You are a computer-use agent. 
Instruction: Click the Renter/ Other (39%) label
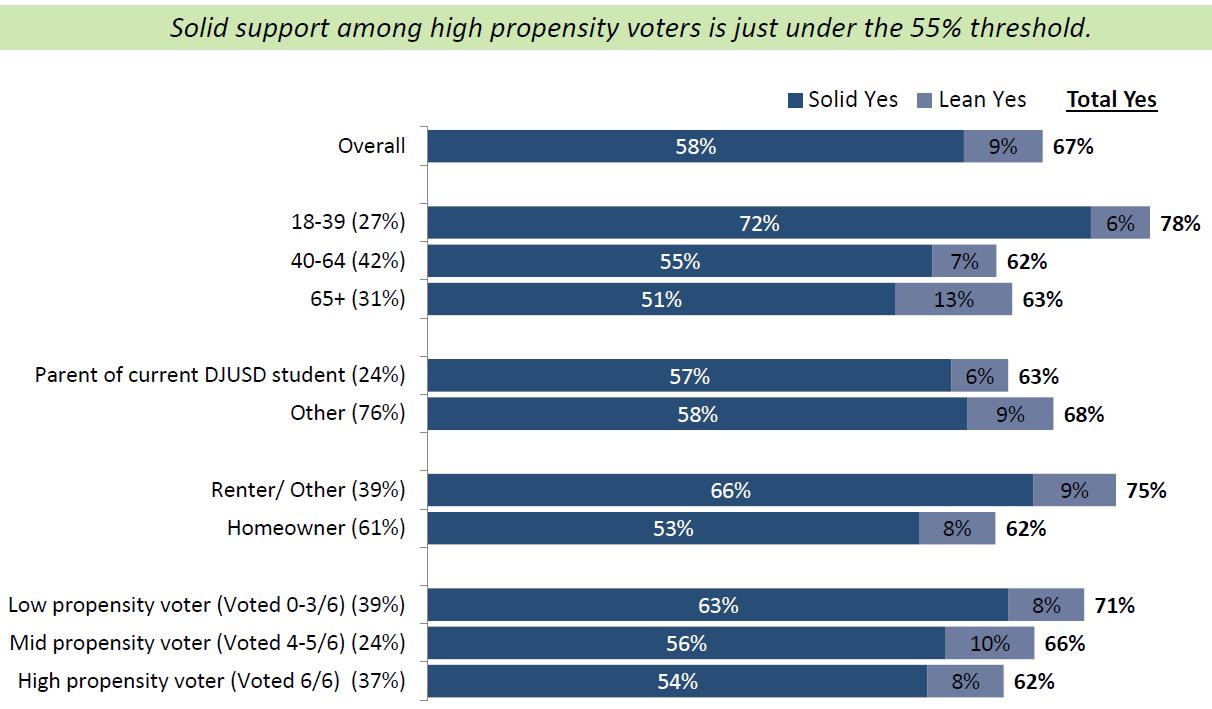point(308,490)
